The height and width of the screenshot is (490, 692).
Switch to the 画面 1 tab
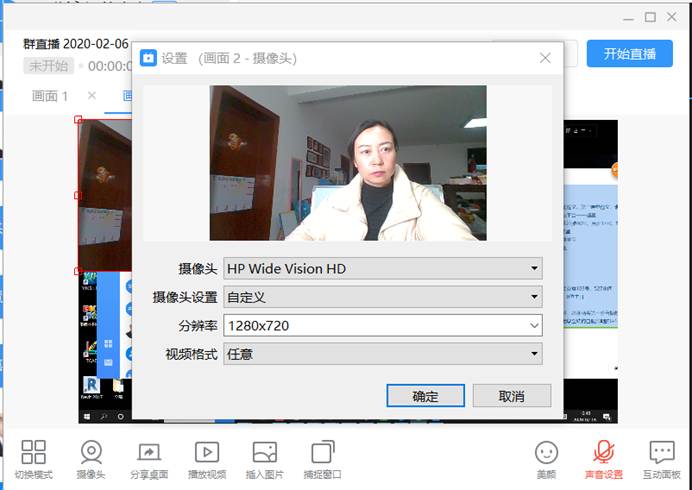51,96
